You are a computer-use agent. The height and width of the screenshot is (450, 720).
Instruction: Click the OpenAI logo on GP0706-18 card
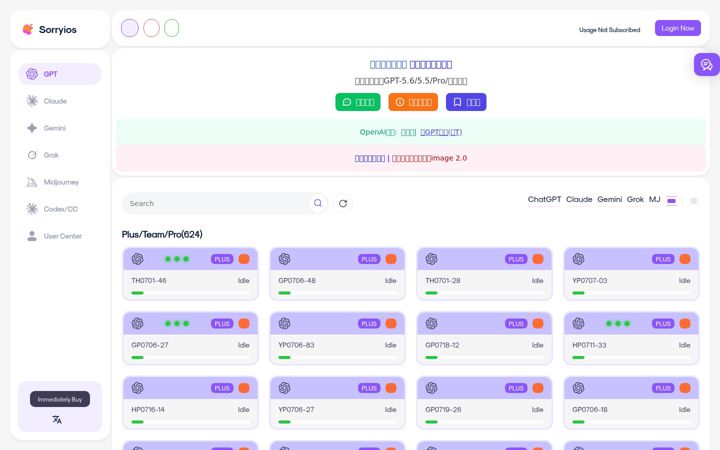click(578, 388)
